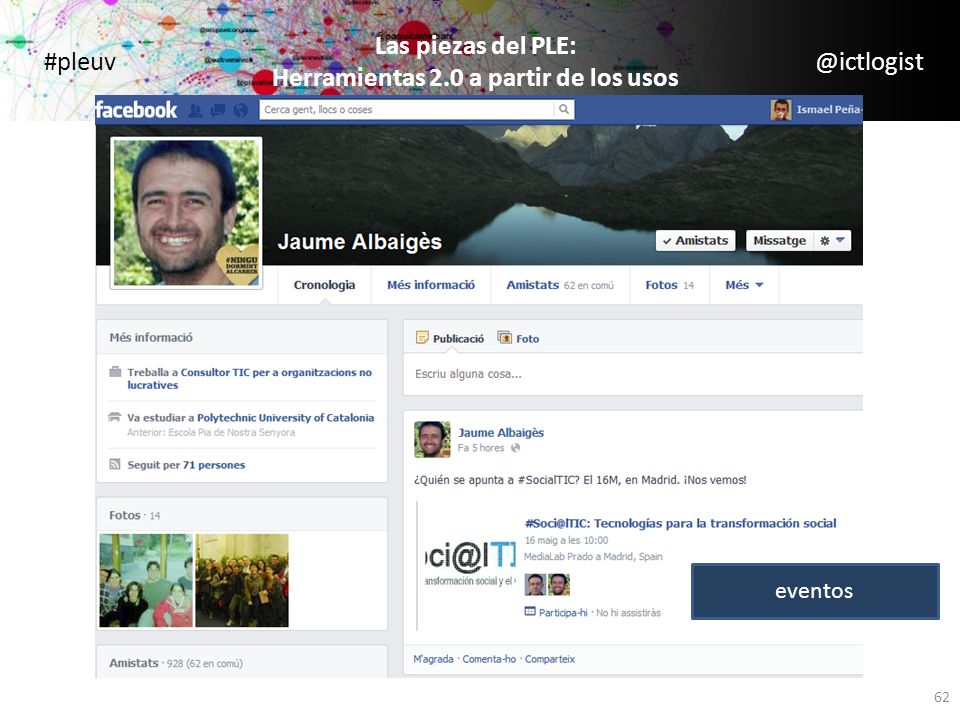Click the Soci@lTIC event logo image
The width and height of the screenshot is (960, 720).
coord(470,564)
